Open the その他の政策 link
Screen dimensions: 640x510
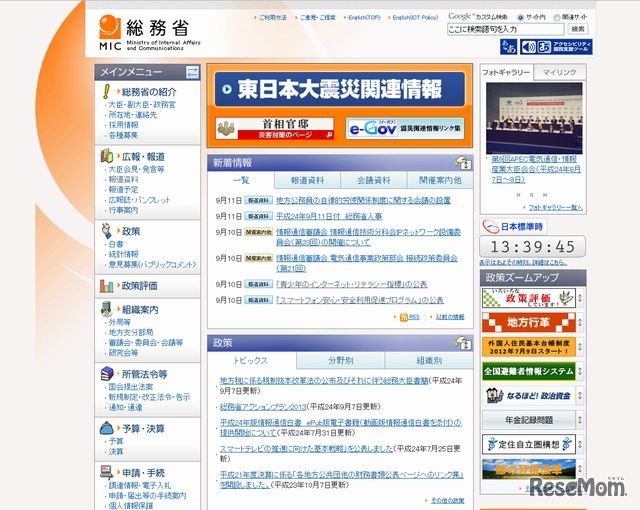click(448, 501)
